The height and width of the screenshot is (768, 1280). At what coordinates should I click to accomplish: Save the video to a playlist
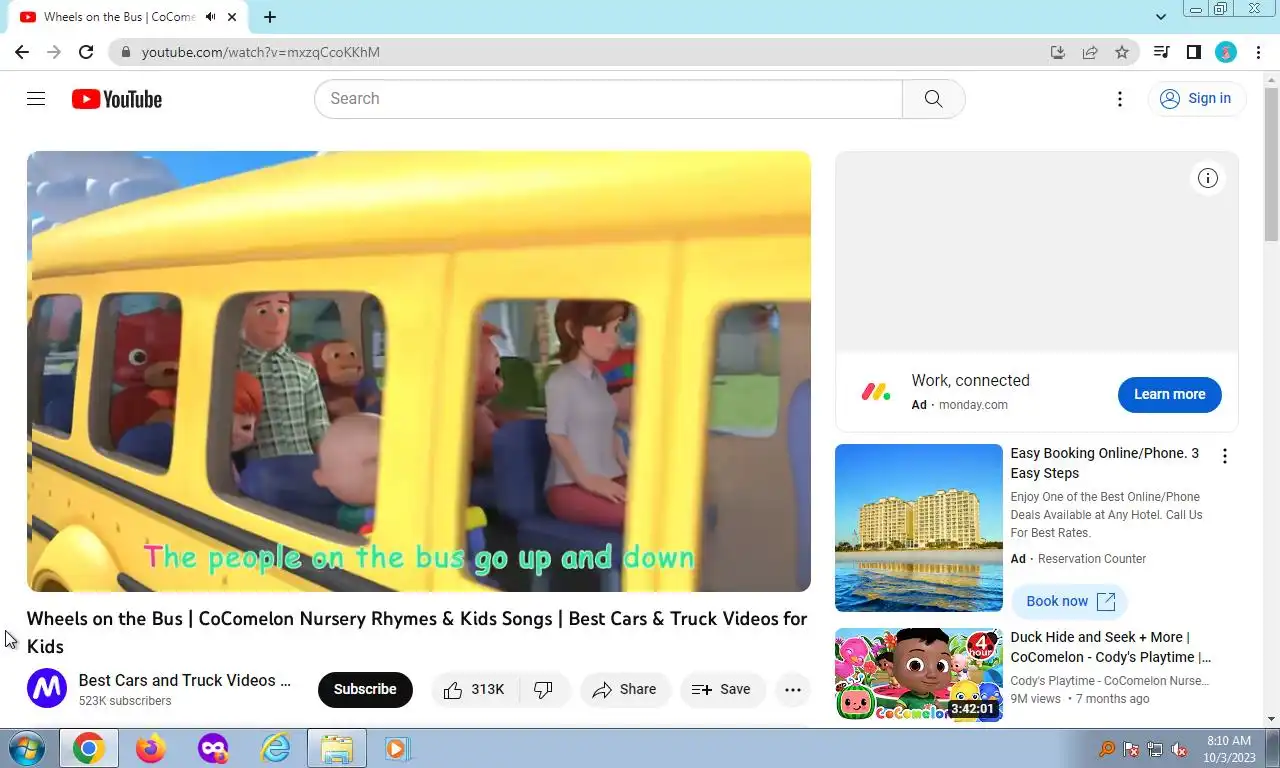tap(722, 689)
